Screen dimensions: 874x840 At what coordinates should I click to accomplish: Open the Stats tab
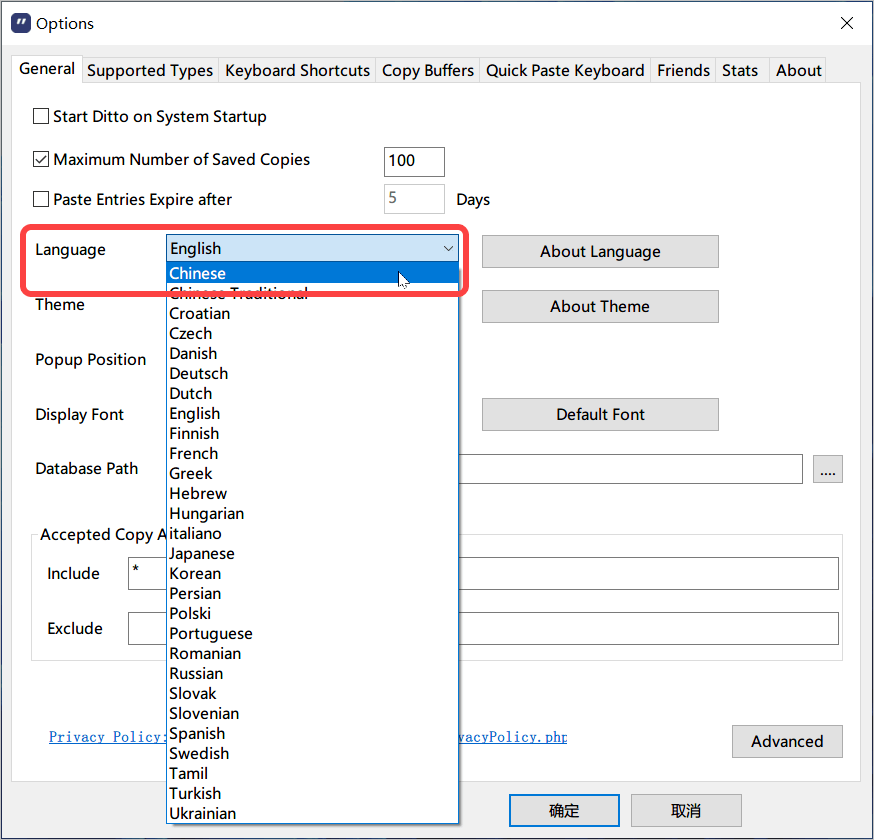740,71
